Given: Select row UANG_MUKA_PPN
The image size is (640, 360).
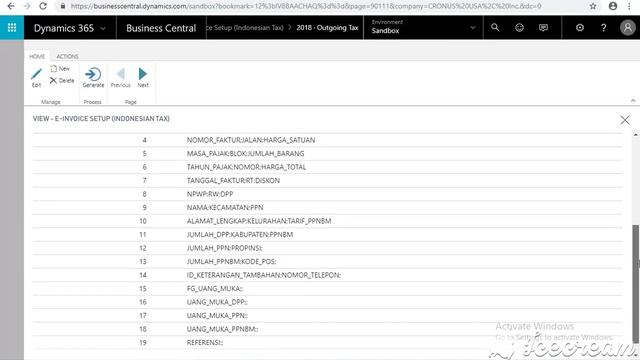Looking at the screenshot, I should [327, 315].
